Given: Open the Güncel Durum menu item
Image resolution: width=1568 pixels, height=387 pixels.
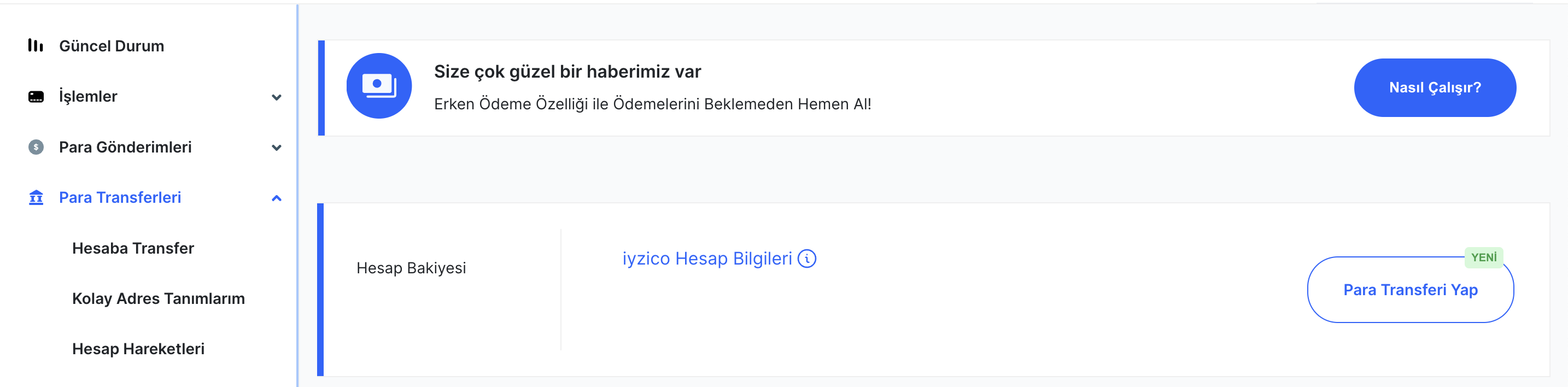Looking at the screenshot, I should (x=112, y=46).
